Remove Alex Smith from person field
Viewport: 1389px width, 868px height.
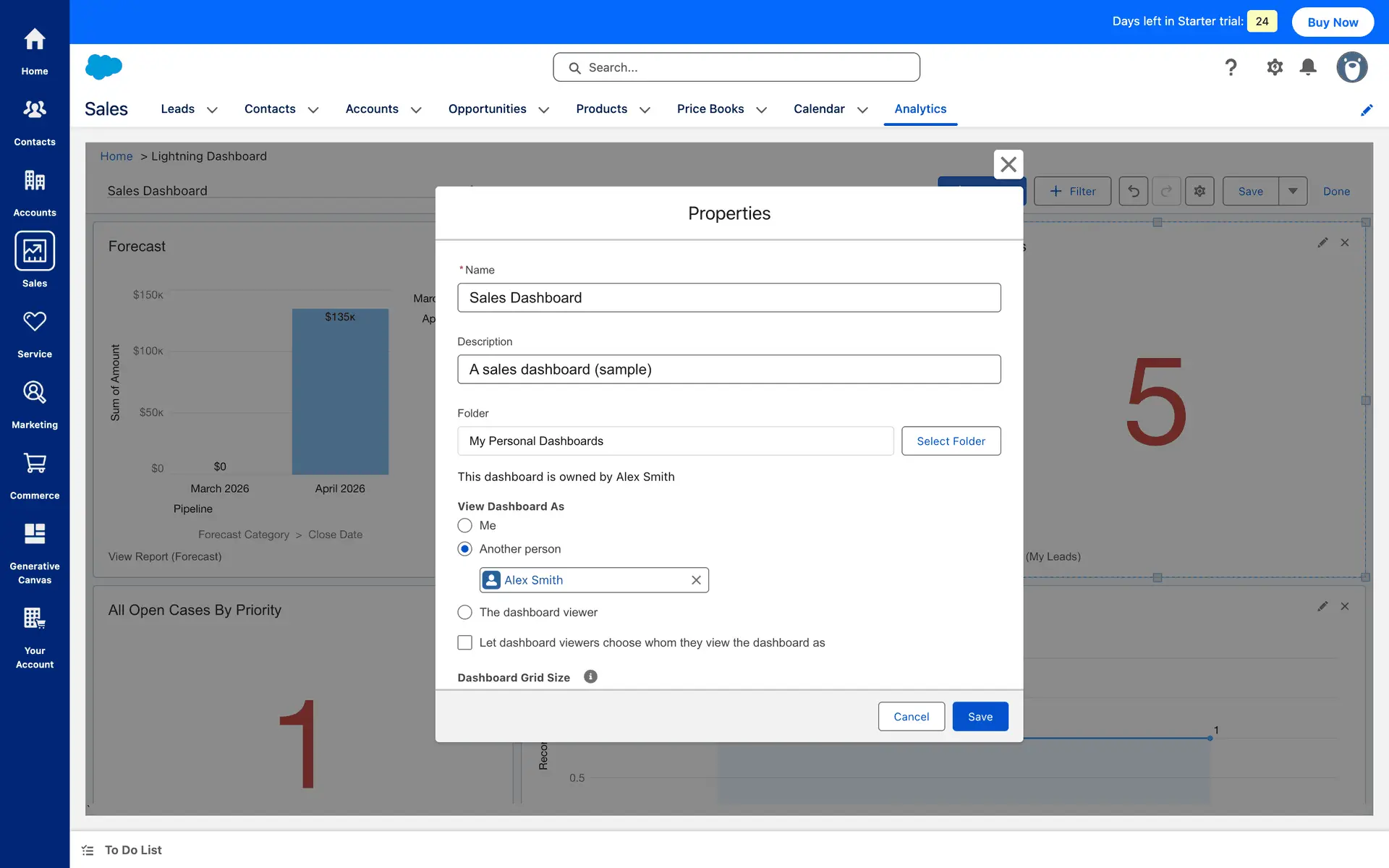click(696, 580)
